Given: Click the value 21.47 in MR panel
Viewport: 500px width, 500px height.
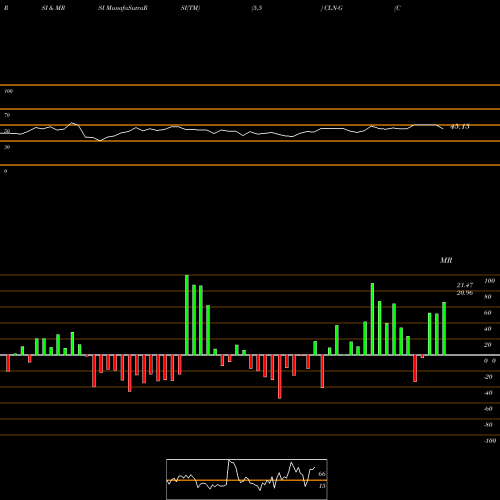Looking at the screenshot, I should point(465,285).
